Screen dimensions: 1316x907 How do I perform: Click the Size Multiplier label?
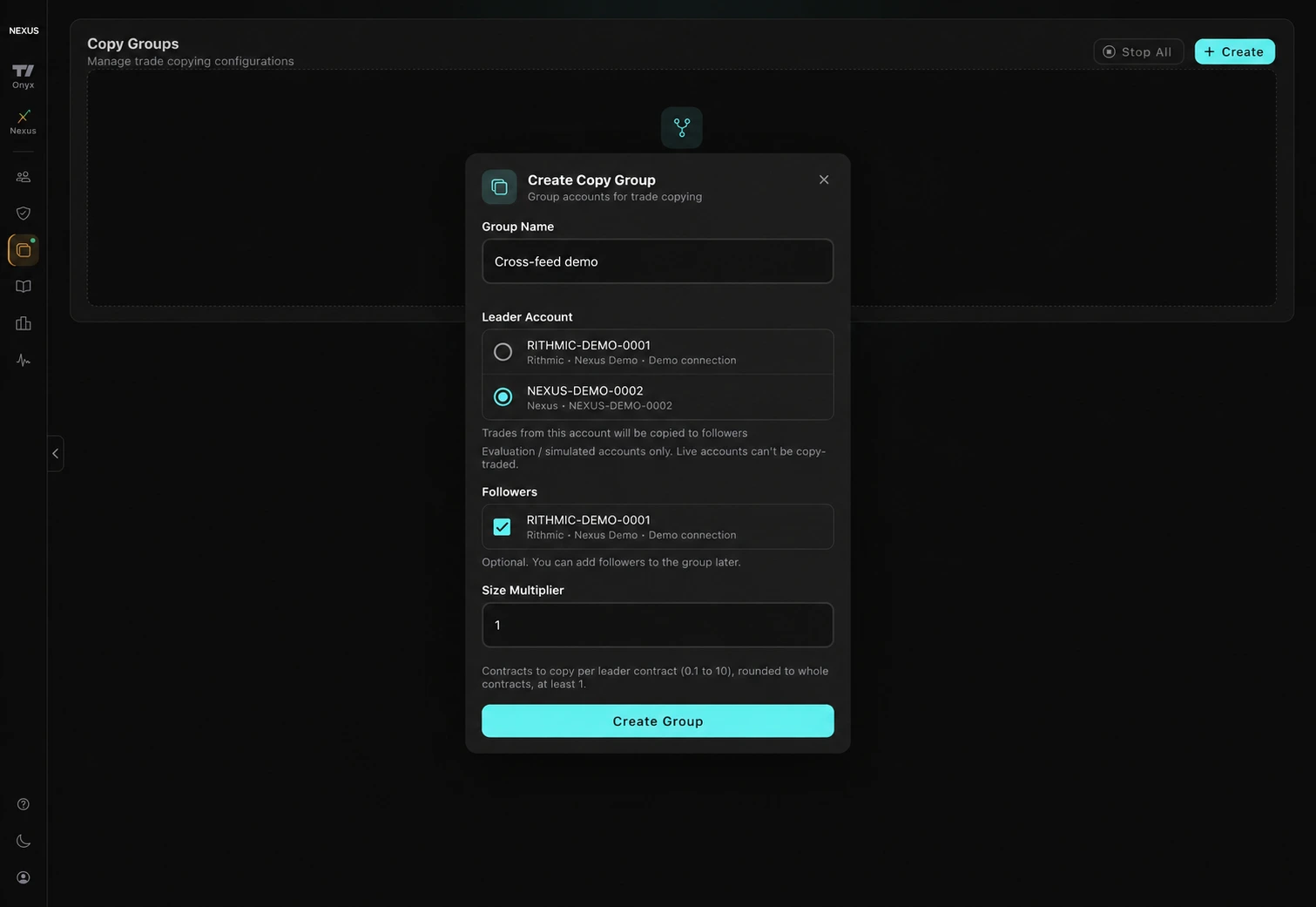click(523, 590)
